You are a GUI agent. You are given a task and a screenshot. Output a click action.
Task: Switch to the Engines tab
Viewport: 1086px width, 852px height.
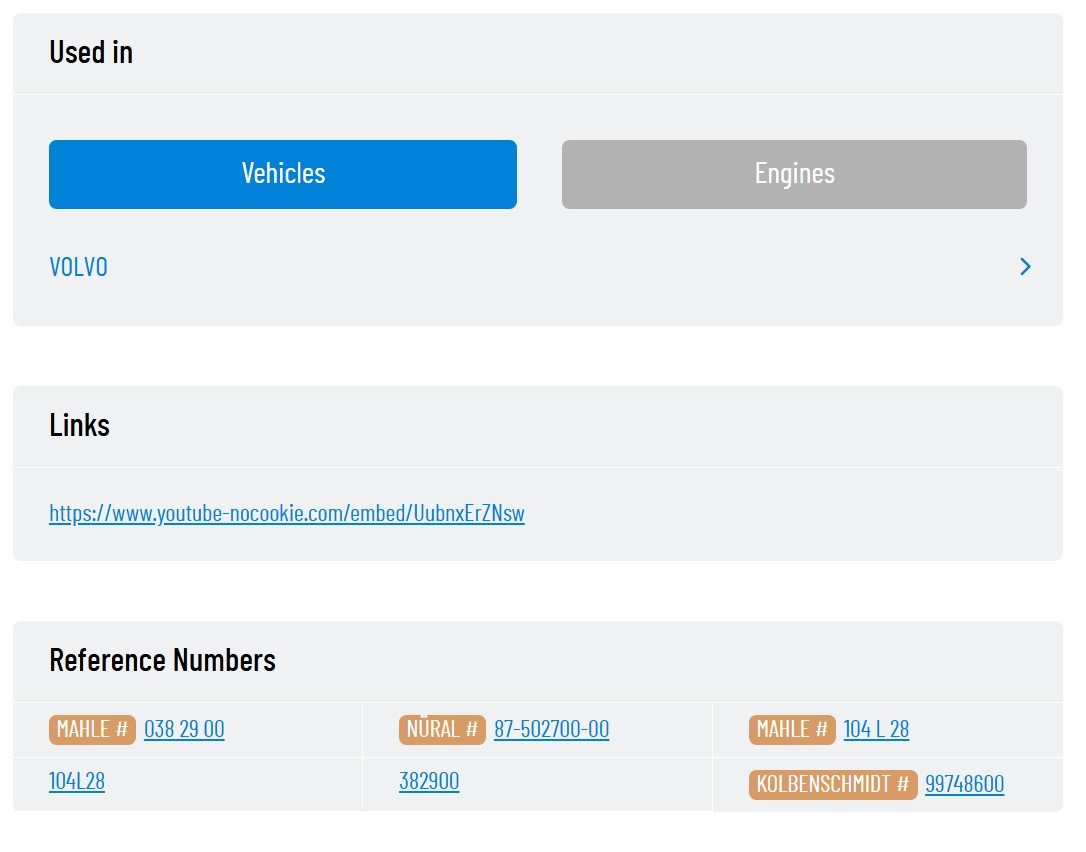tap(794, 174)
